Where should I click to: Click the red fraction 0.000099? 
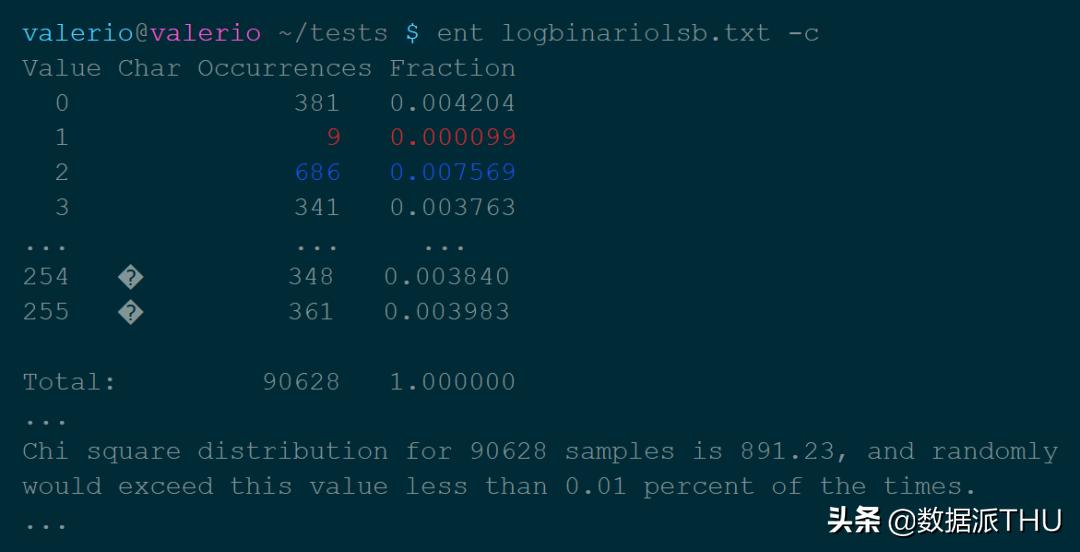tap(453, 137)
